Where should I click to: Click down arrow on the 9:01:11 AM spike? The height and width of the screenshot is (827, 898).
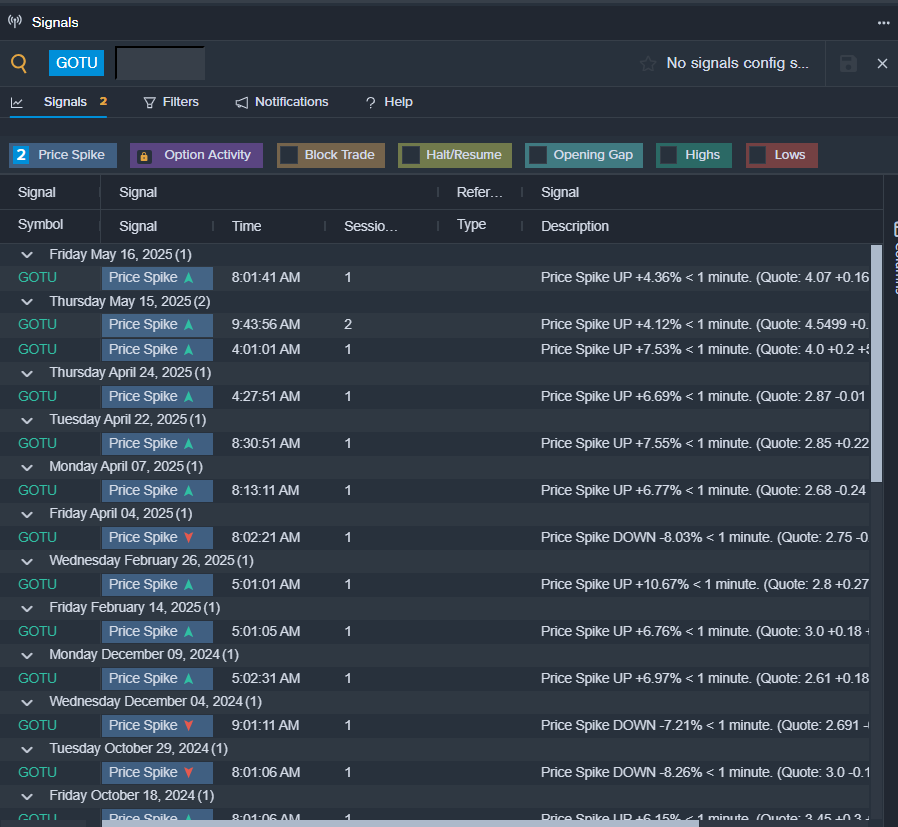(188, 726)
